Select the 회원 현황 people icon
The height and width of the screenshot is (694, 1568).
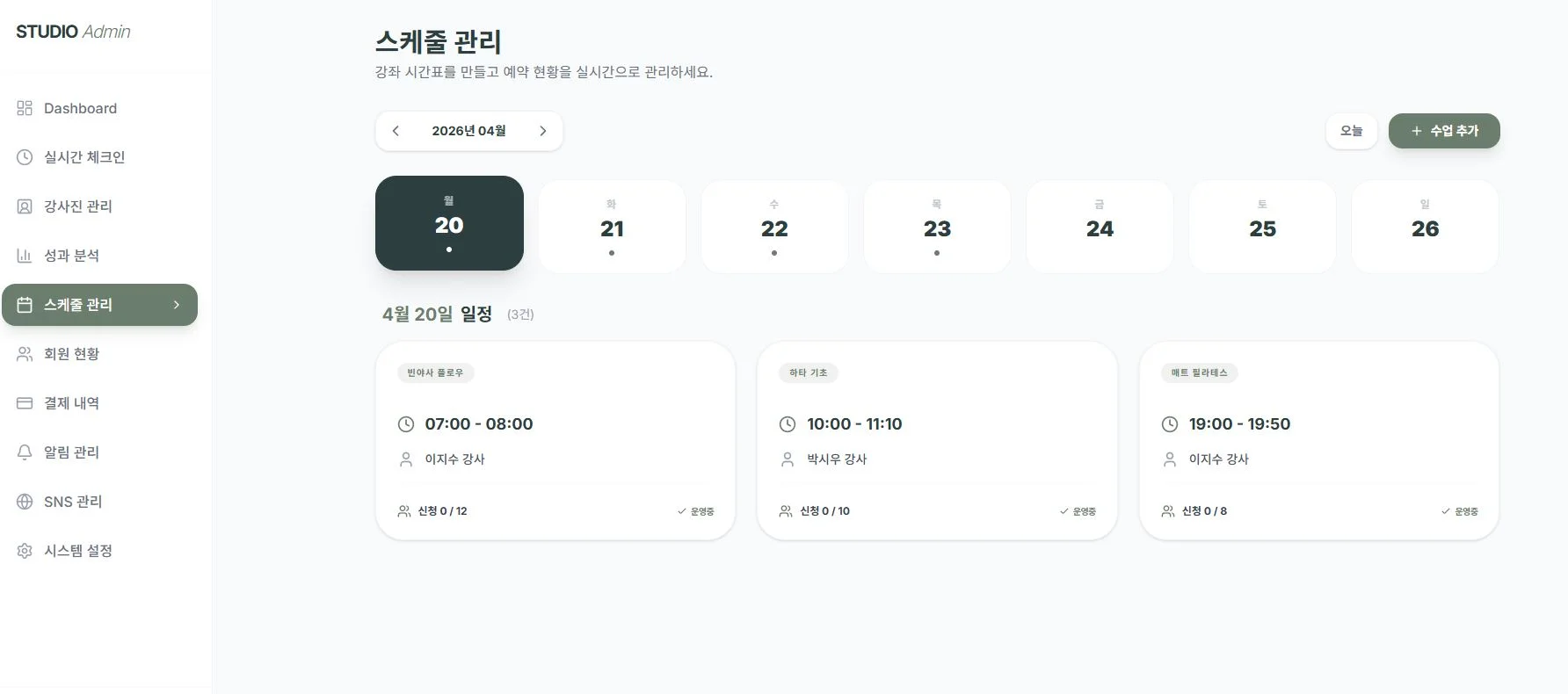tap(24, 354)
